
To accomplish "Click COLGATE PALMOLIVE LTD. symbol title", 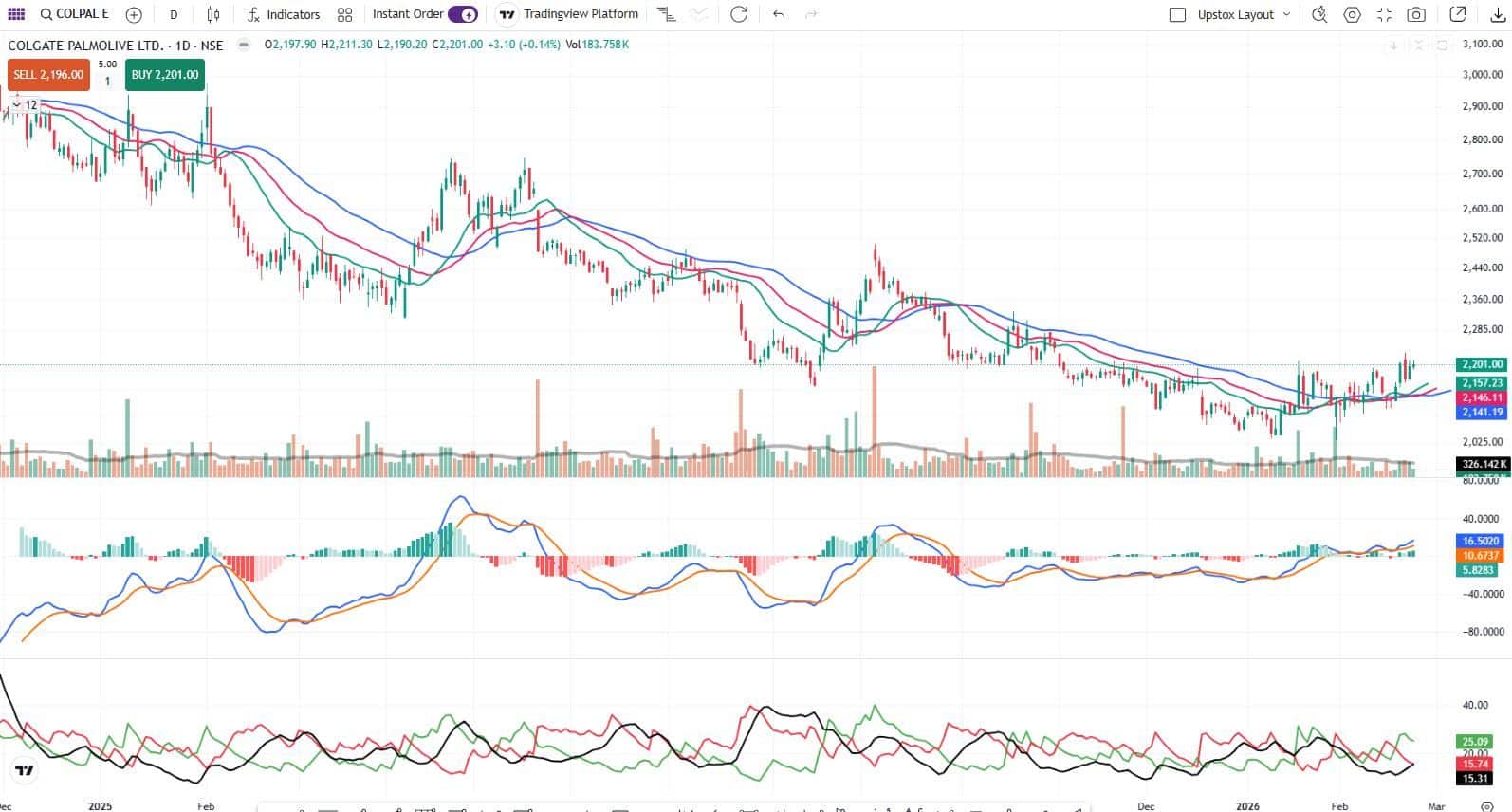I will (x=116, y=45).
